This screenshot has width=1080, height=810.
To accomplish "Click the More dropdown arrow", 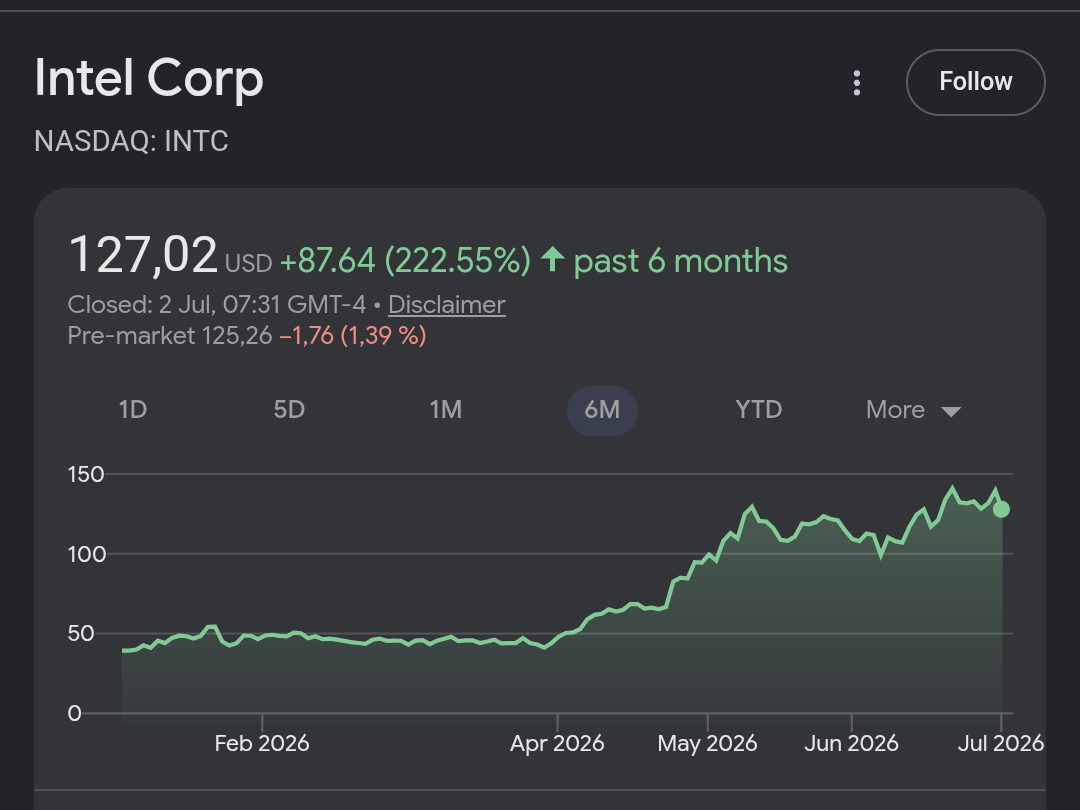I will pyautogui.click(x=951, y=412).
